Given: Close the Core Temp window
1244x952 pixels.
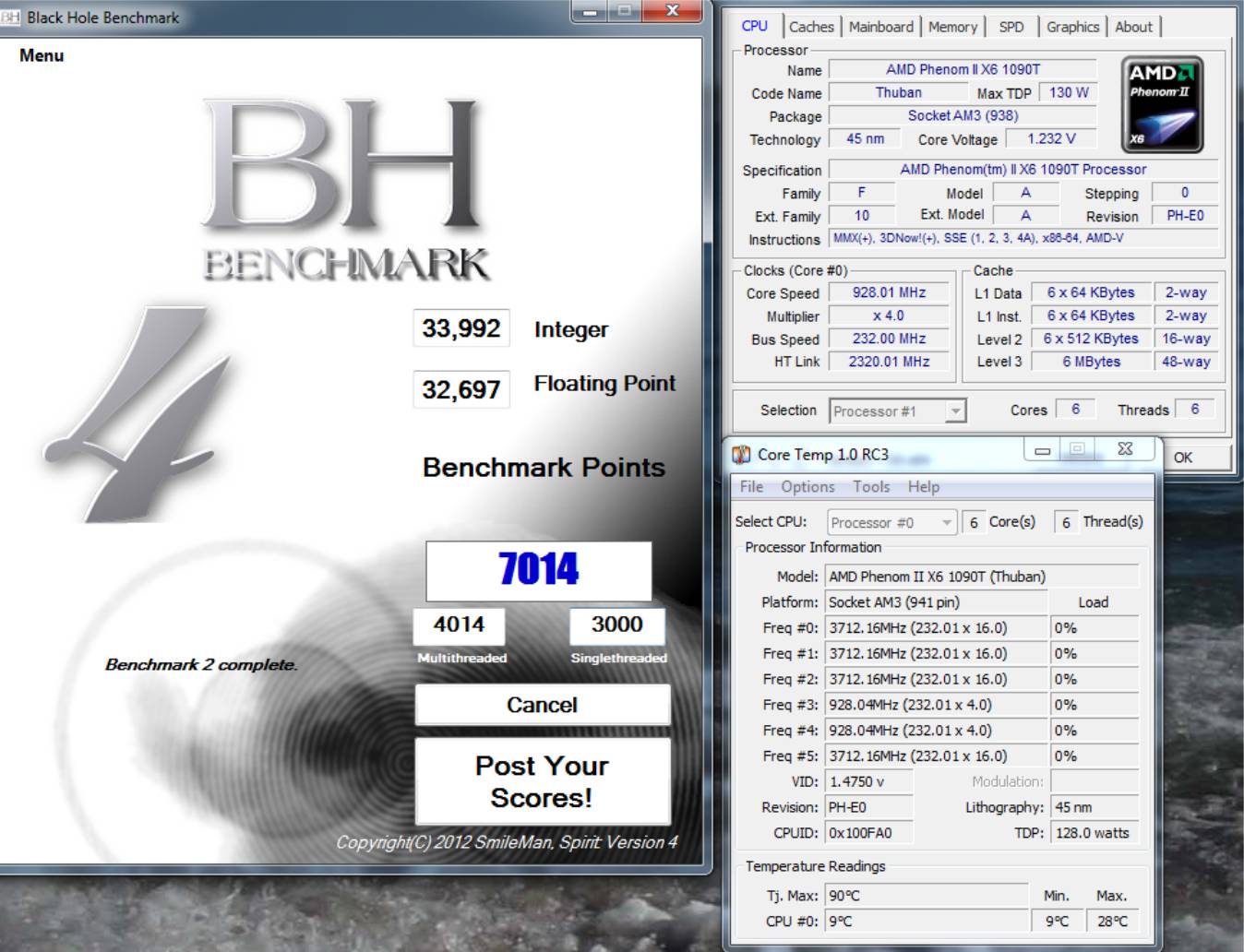Looking at the screenshot, I should 1125,449.
